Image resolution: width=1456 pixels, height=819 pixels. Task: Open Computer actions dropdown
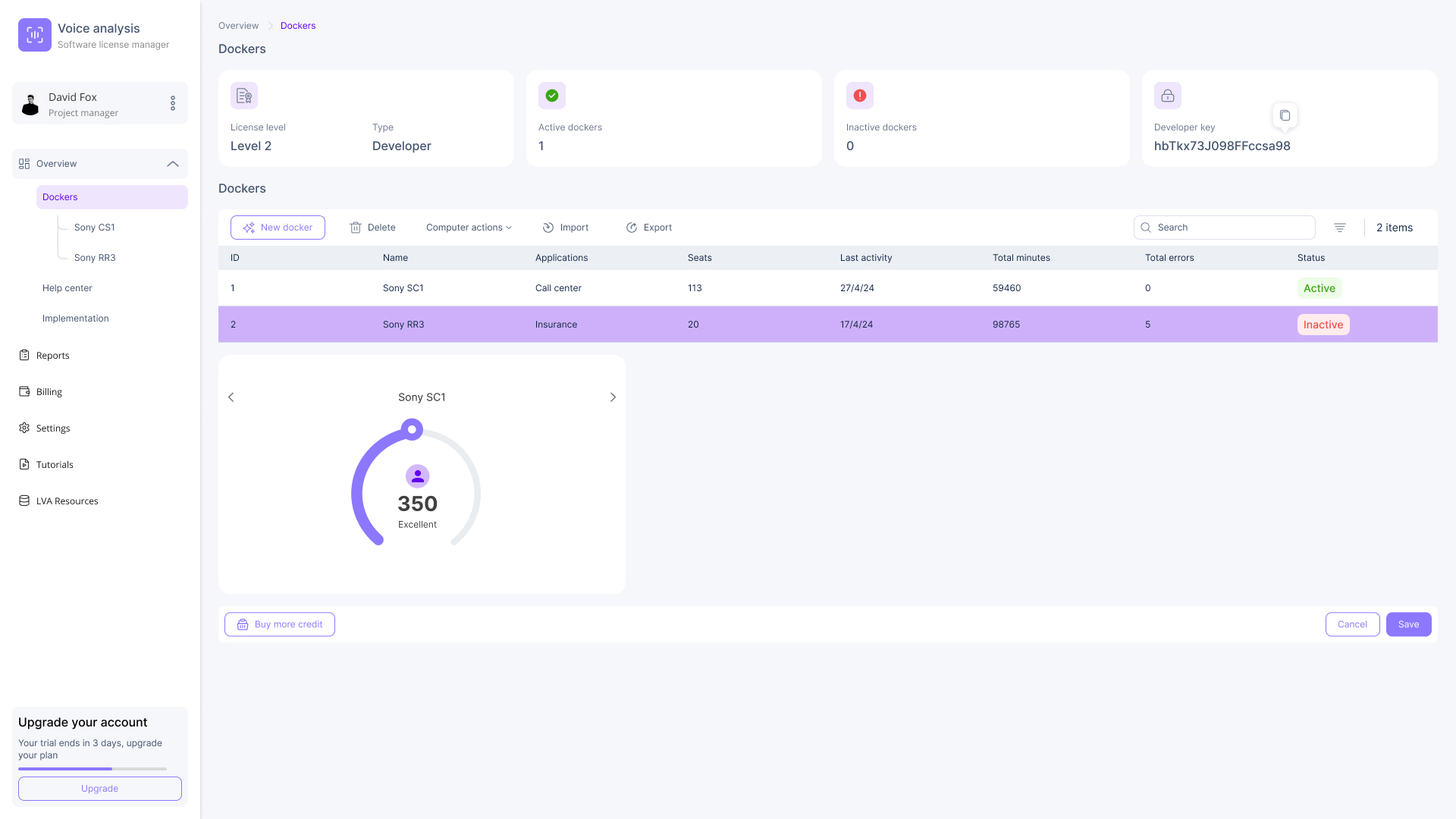[469, 227]
